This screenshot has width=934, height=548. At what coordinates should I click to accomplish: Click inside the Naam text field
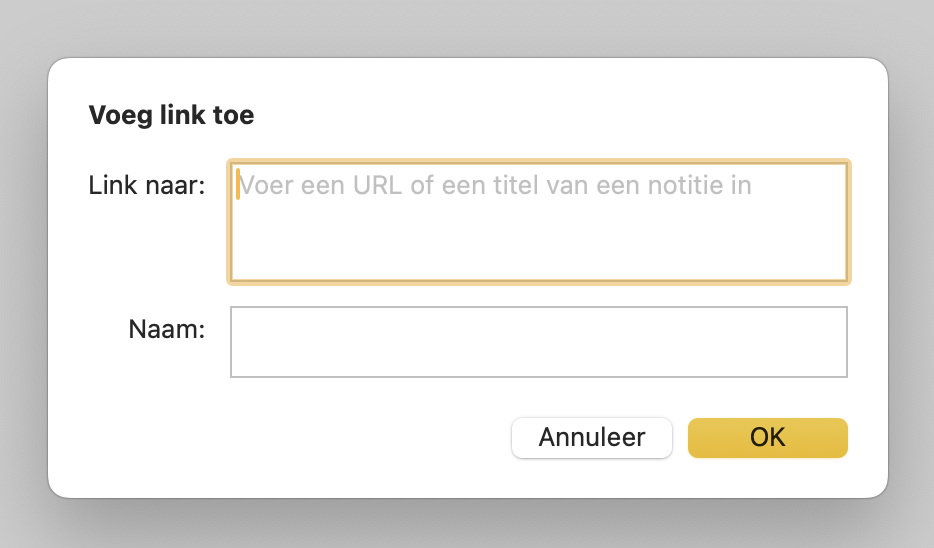coord(539,342)
